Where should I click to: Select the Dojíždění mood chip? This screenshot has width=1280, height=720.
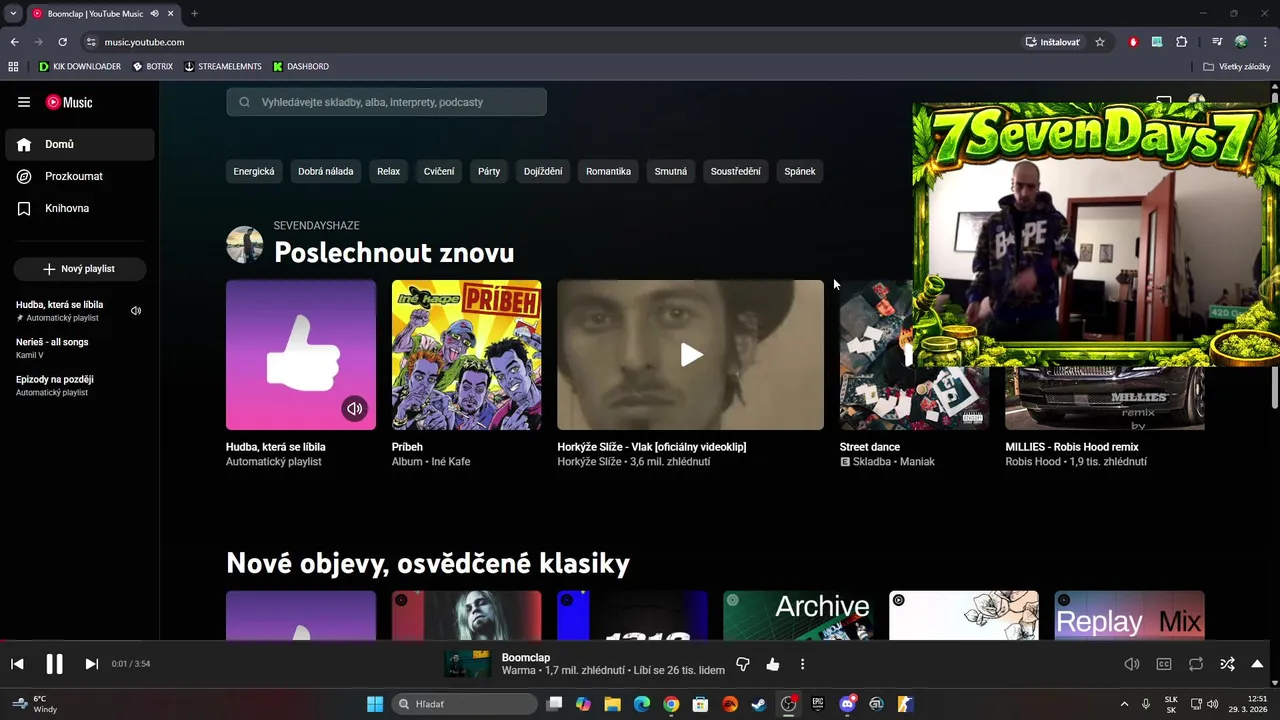543,171
